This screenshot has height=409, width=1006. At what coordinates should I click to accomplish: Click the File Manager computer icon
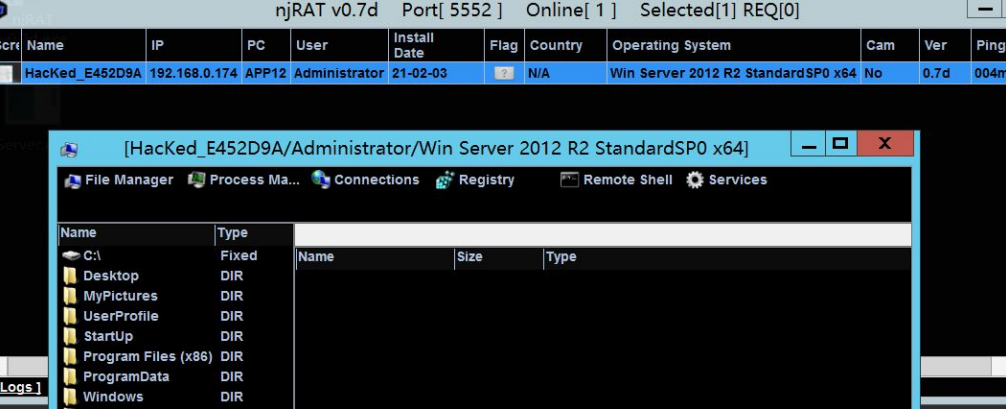click(x=72, y=181)
